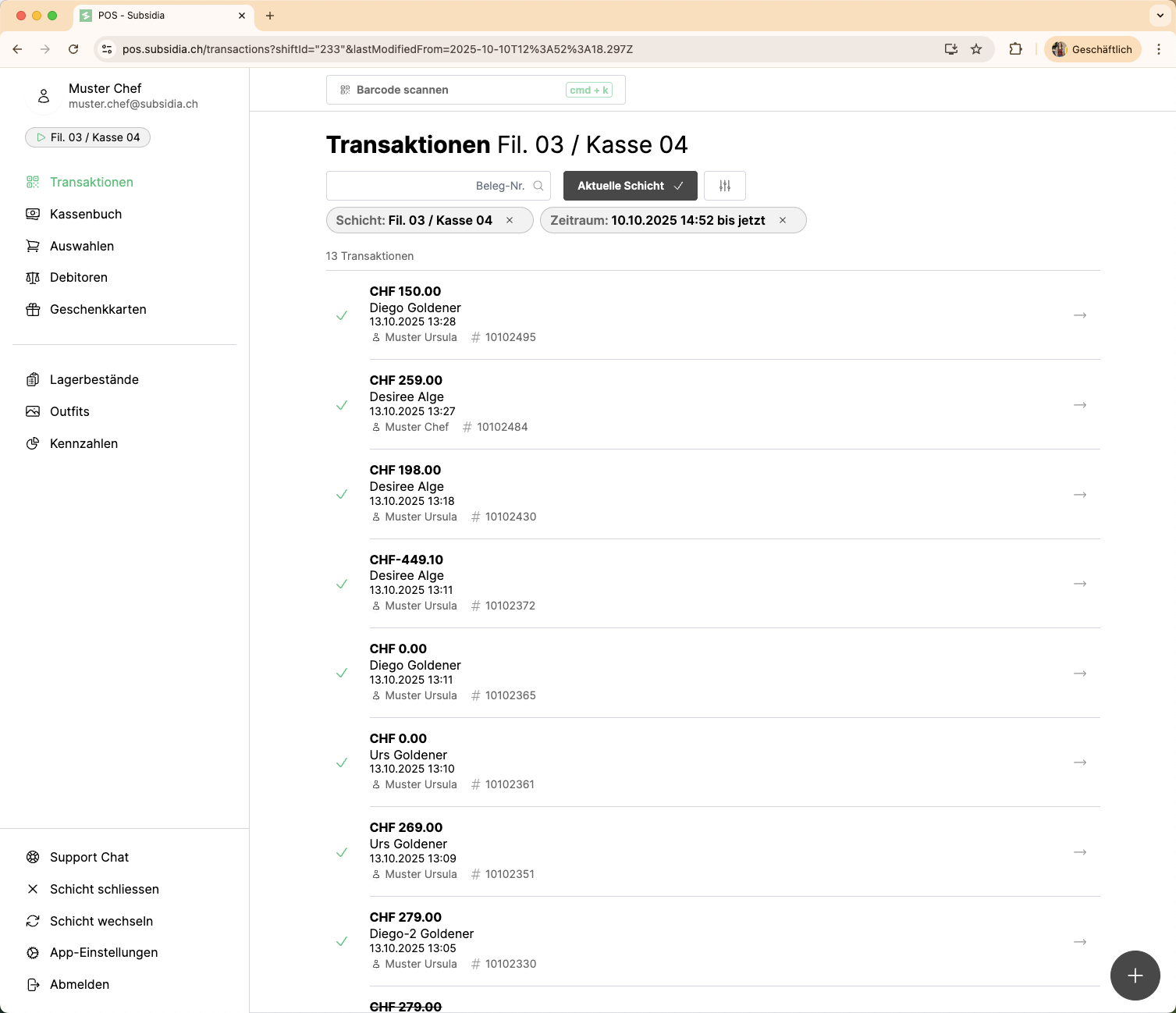
Task: Open arrow for transaction 10102495
Action: 1079,315
